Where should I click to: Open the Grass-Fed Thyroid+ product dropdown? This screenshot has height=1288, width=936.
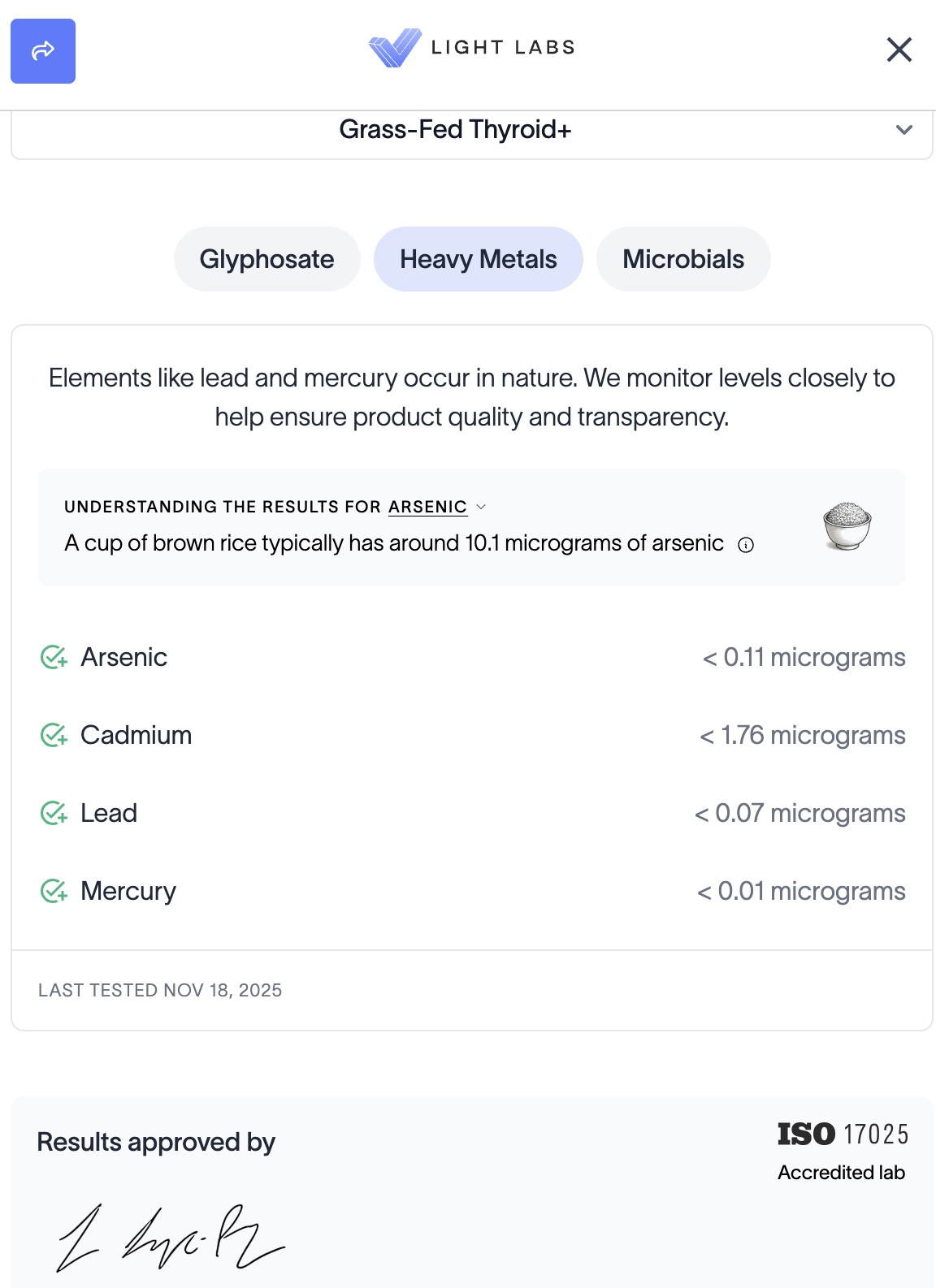click(x=455, y=130)
